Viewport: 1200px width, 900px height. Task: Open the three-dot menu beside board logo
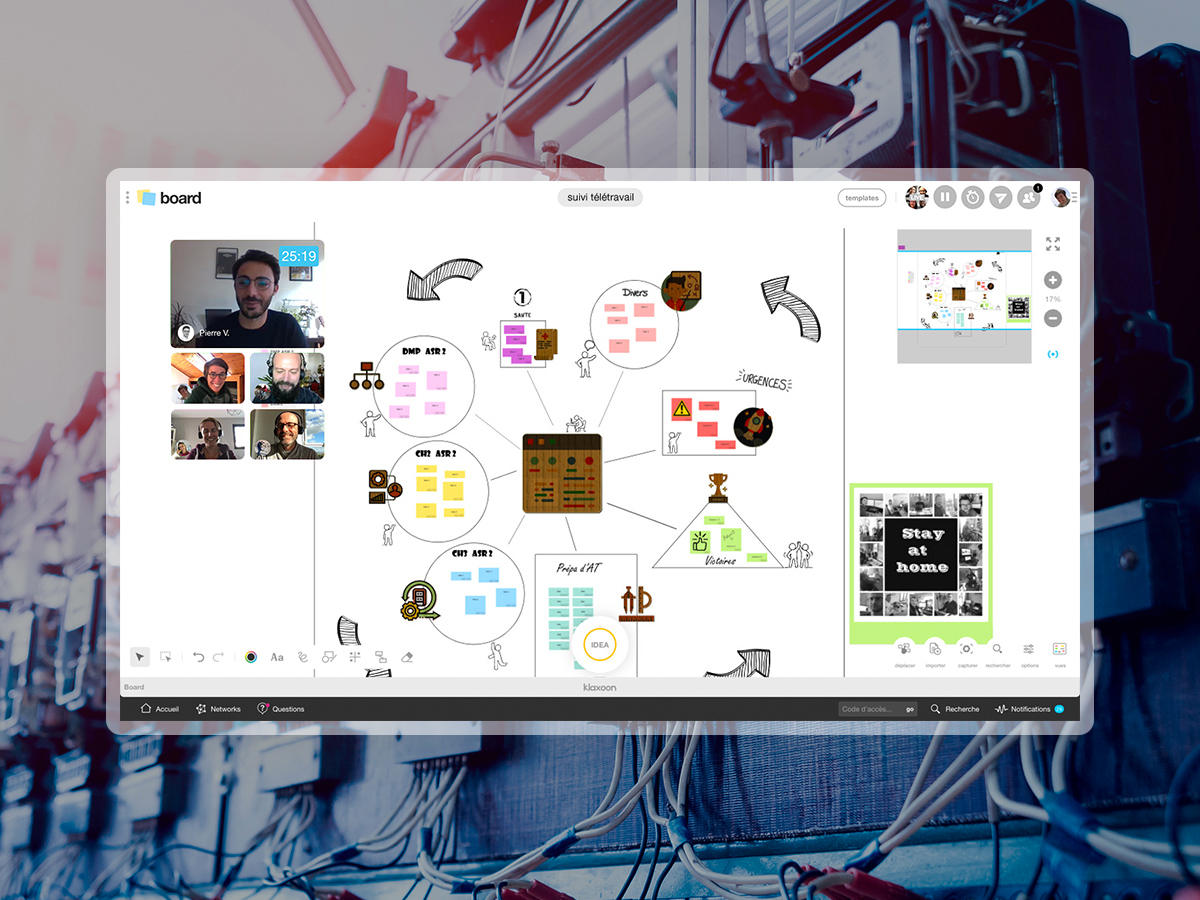[x=127, y=198]
